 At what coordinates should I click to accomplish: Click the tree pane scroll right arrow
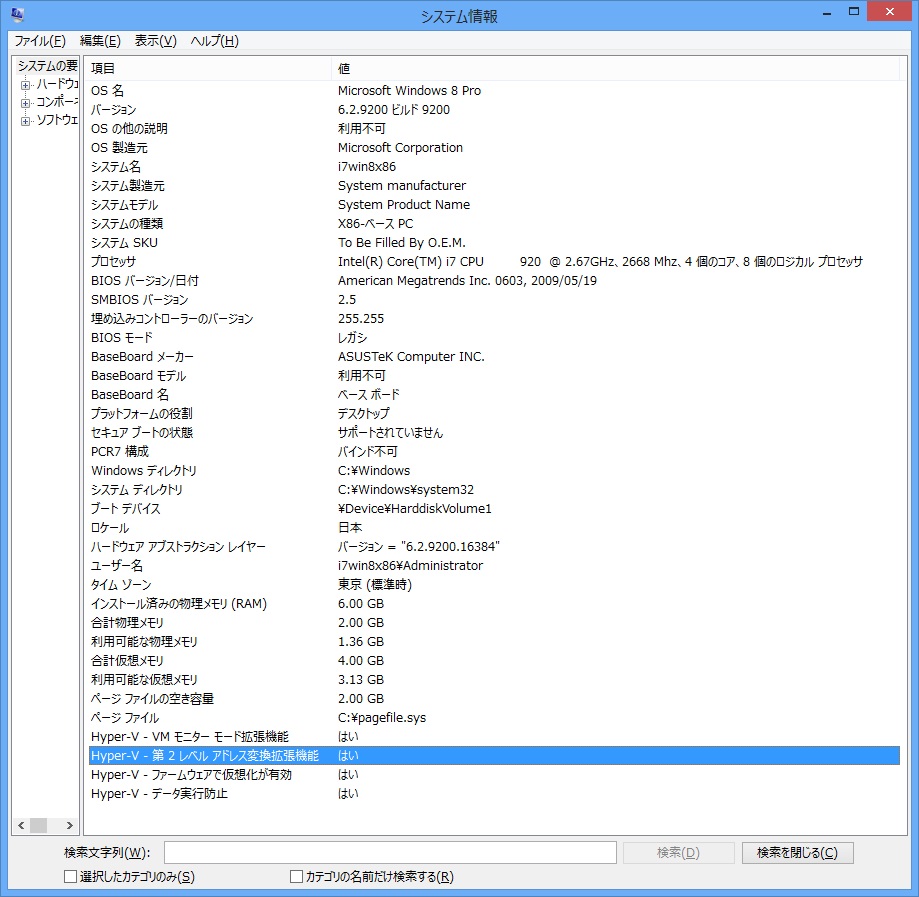point(70,825)
